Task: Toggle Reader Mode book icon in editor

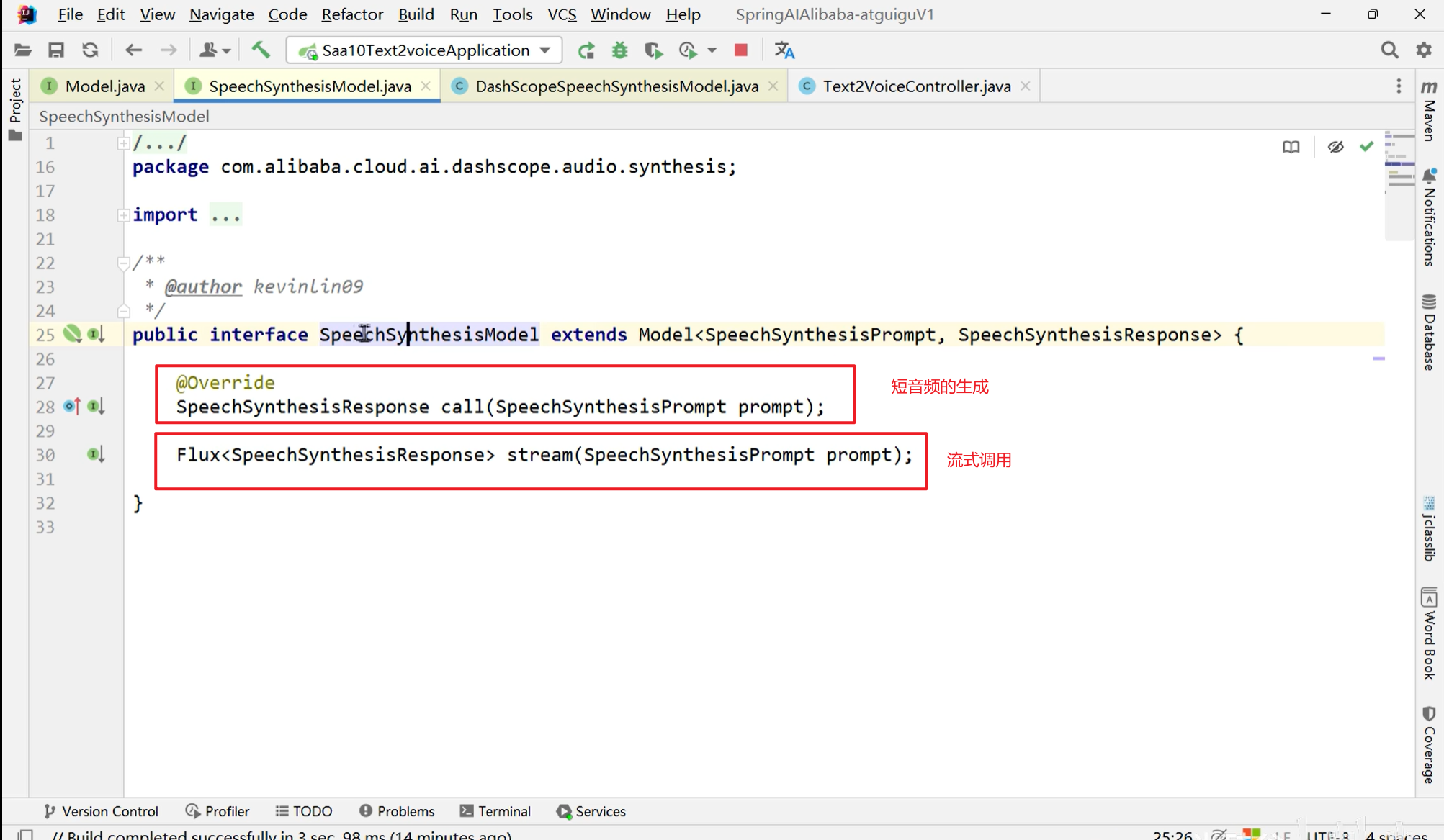Action: [1291, 147]
